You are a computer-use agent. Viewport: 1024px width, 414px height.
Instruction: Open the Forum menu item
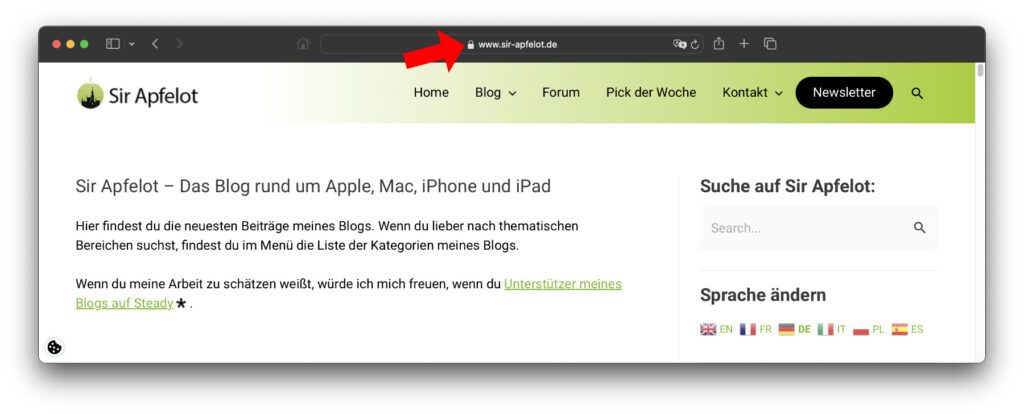561,93
